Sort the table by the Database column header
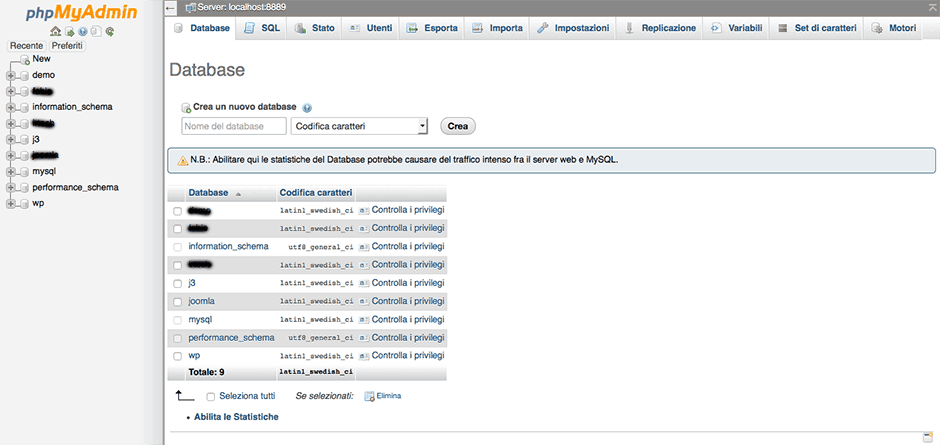The height and width of the screenshot is (445, 940). tap(208, 192)
